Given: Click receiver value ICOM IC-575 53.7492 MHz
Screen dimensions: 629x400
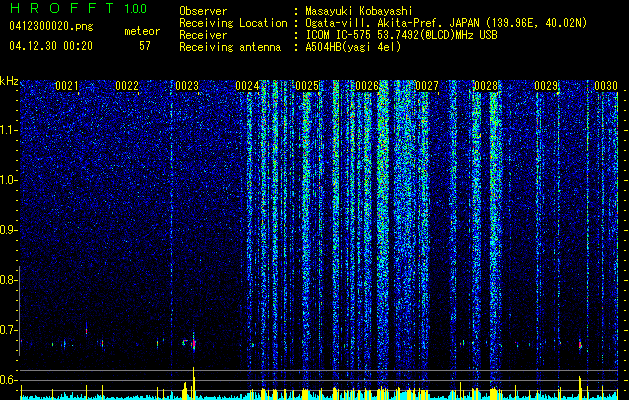Looking at the screenshot, I should coord(402,35).
